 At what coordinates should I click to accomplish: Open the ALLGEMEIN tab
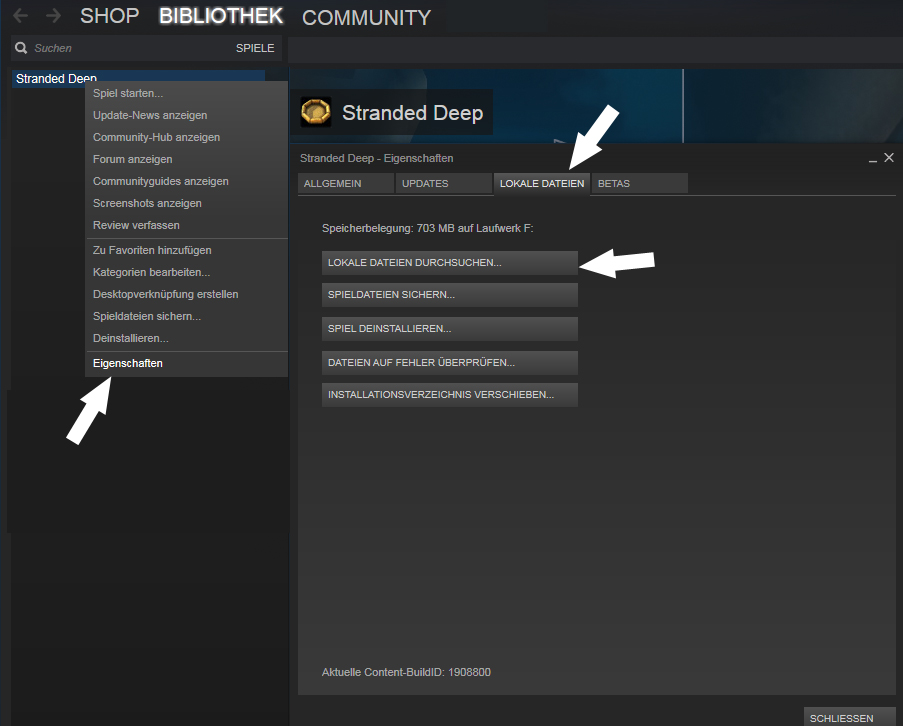coord(345,184)
